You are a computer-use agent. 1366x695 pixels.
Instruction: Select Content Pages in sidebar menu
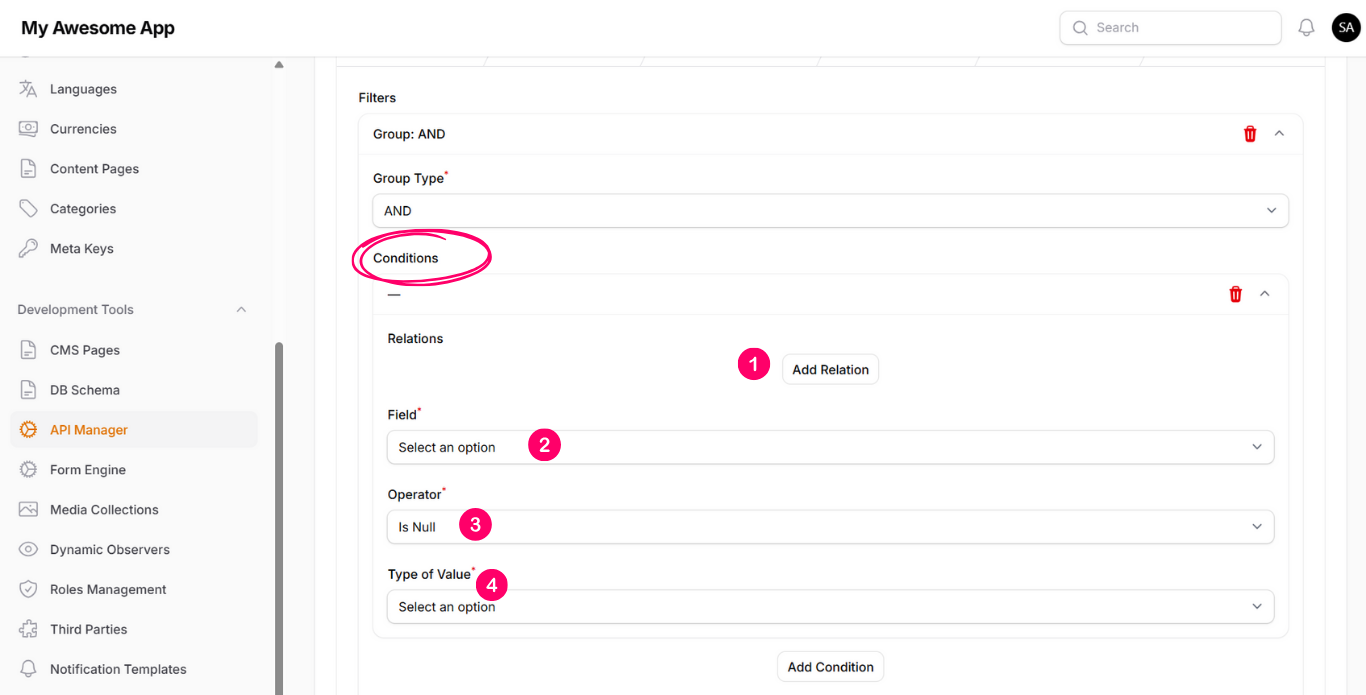click(x=94, y=169)
